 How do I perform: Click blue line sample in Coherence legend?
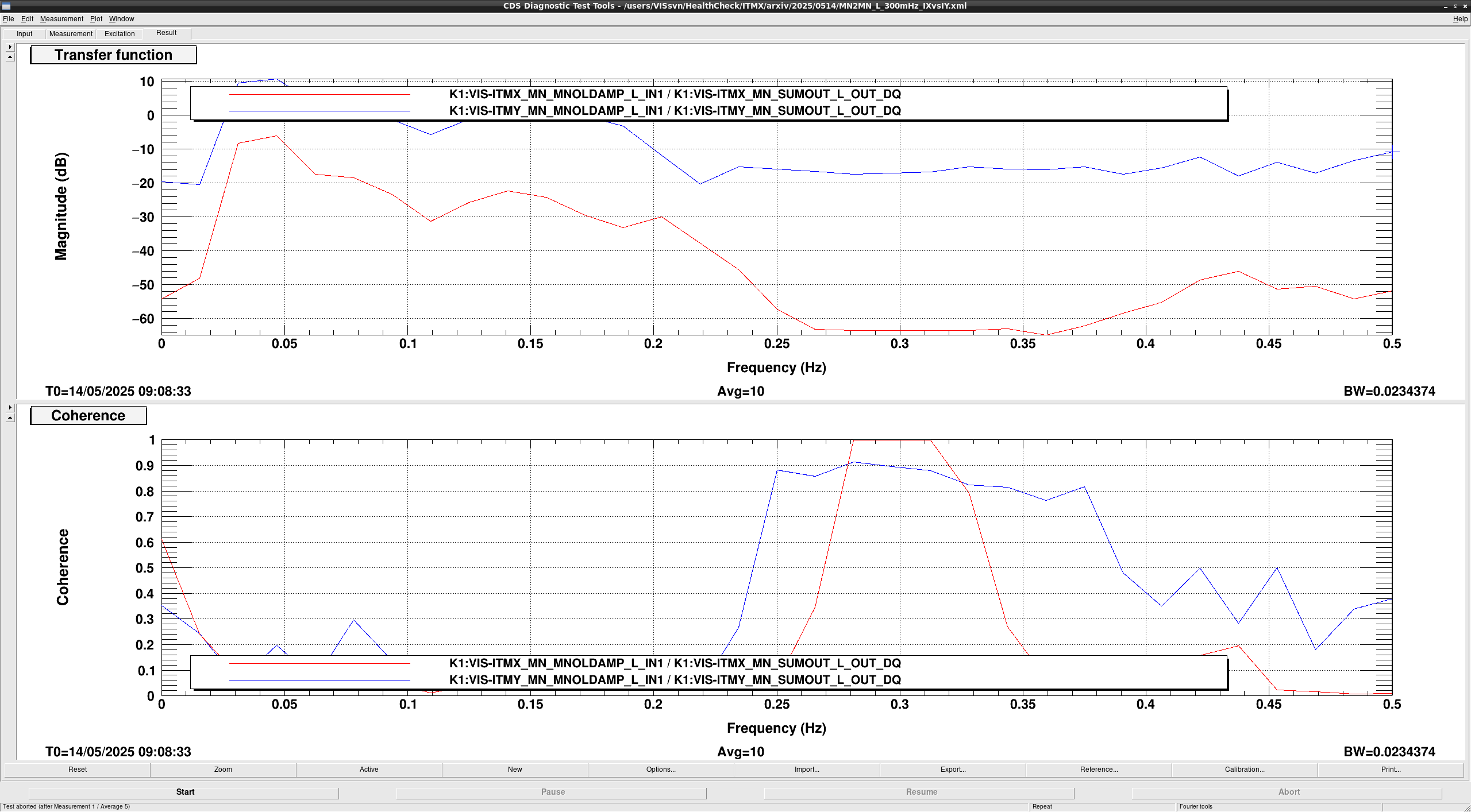[319, 680]
